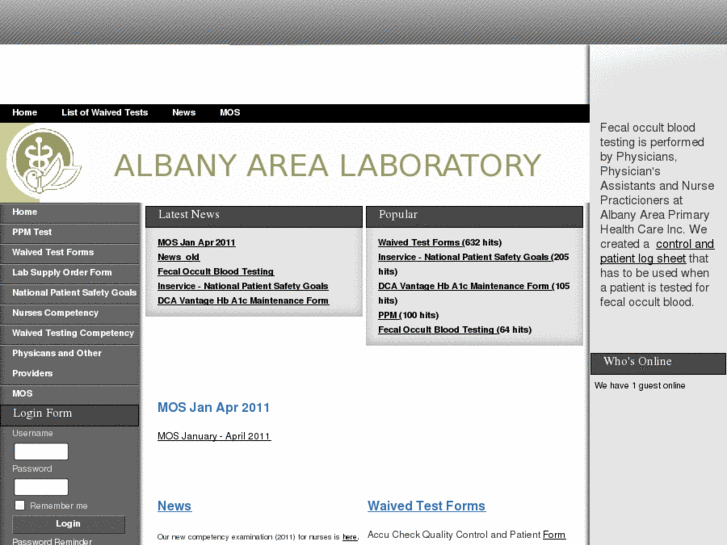Open PPM (100 hits) popular link

click(389, 315)
